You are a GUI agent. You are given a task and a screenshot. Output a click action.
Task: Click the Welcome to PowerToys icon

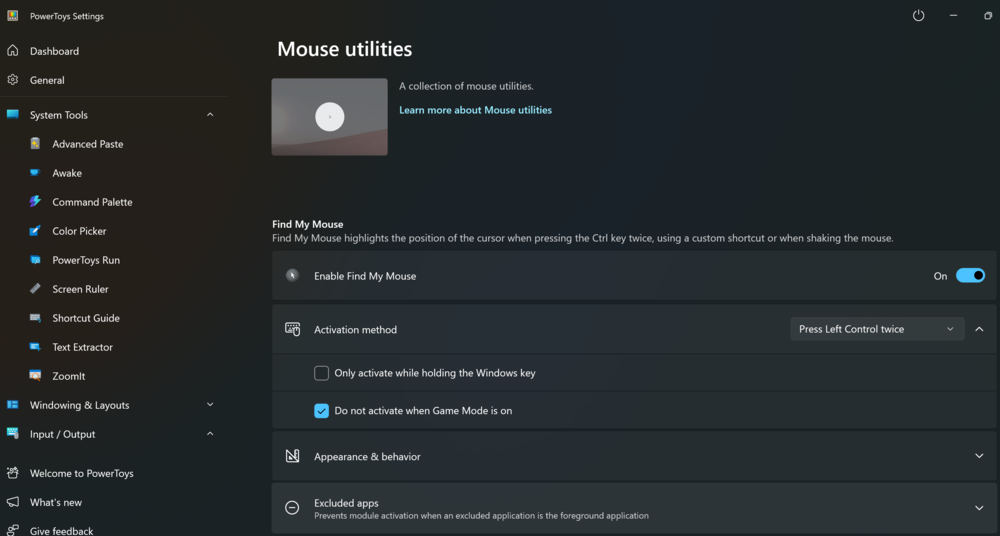pyautogui.click(x=12, y=473)
